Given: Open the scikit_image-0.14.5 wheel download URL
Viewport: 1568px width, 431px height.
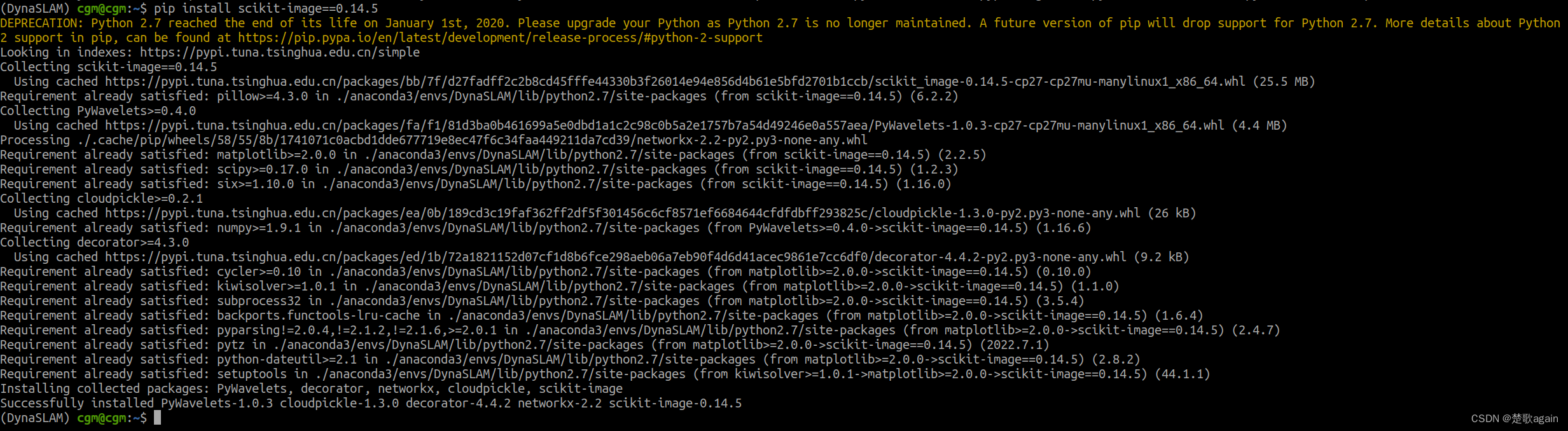Looking at the screenshot, I should tap(674, 81).
